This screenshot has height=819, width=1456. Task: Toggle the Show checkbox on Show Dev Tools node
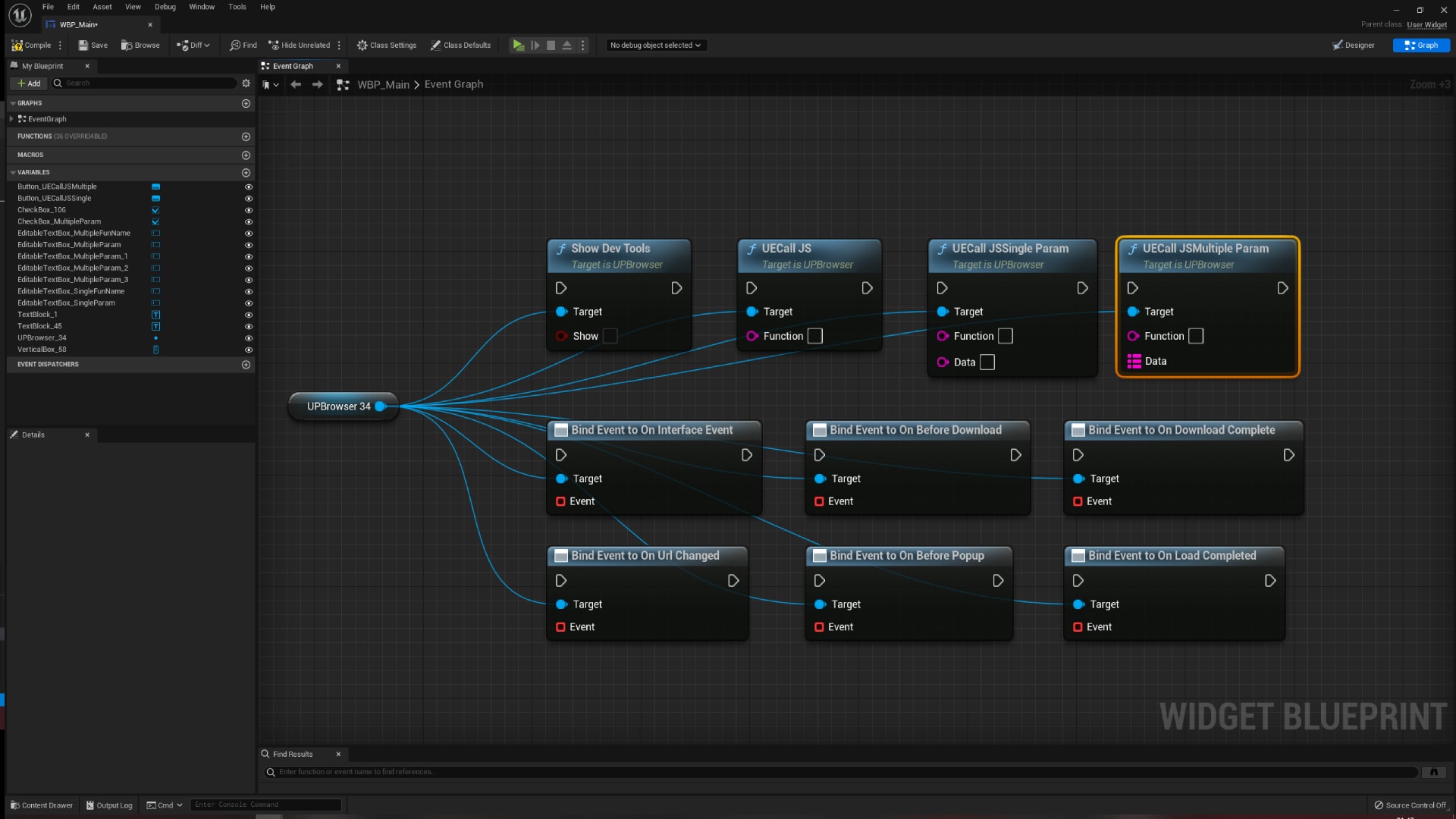610,336
